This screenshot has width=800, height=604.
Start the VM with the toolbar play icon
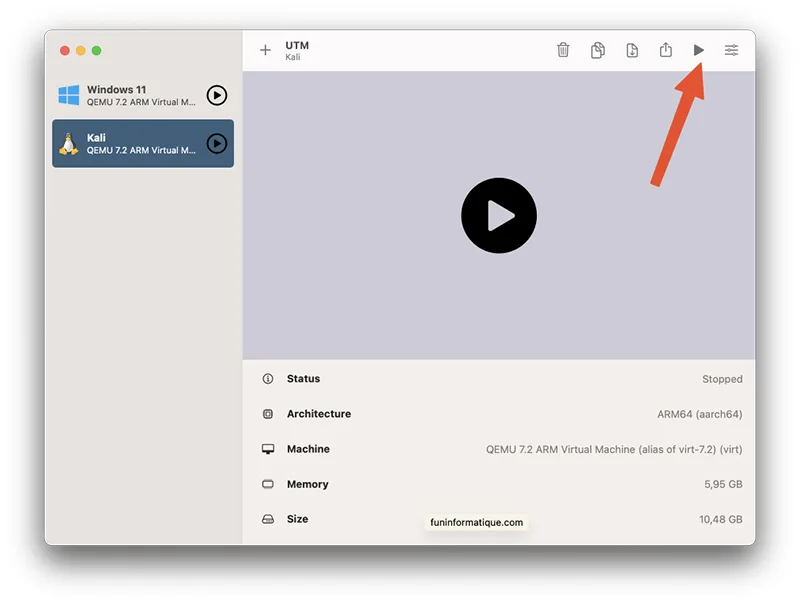click(x=698, y=50)
